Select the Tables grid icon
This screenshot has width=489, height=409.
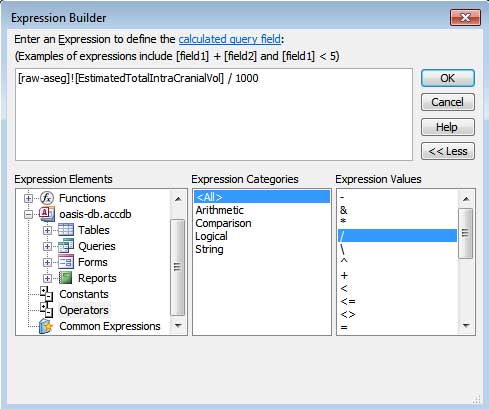[x=66, y=230]
